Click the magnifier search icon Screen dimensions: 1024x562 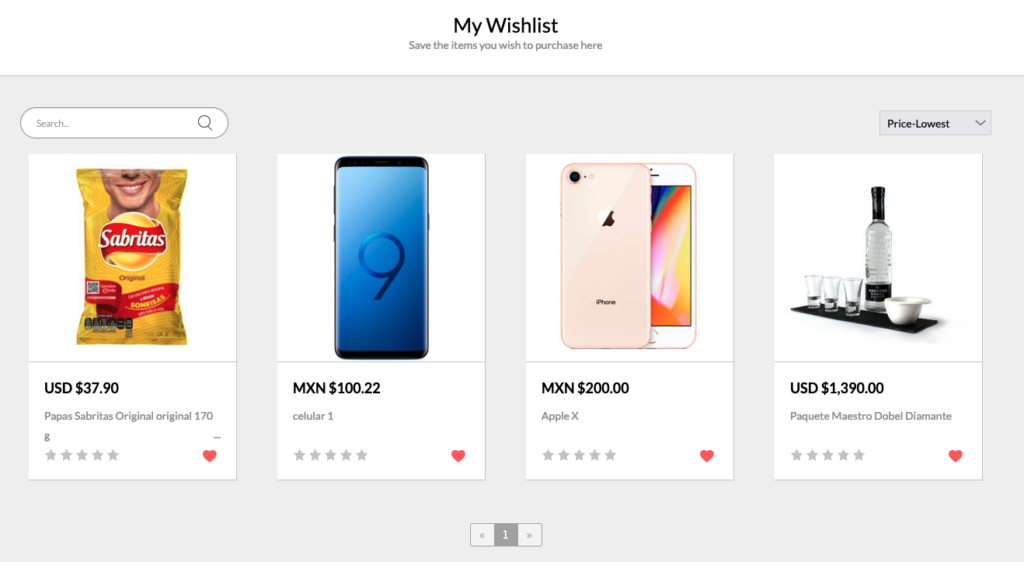point(205,123)
